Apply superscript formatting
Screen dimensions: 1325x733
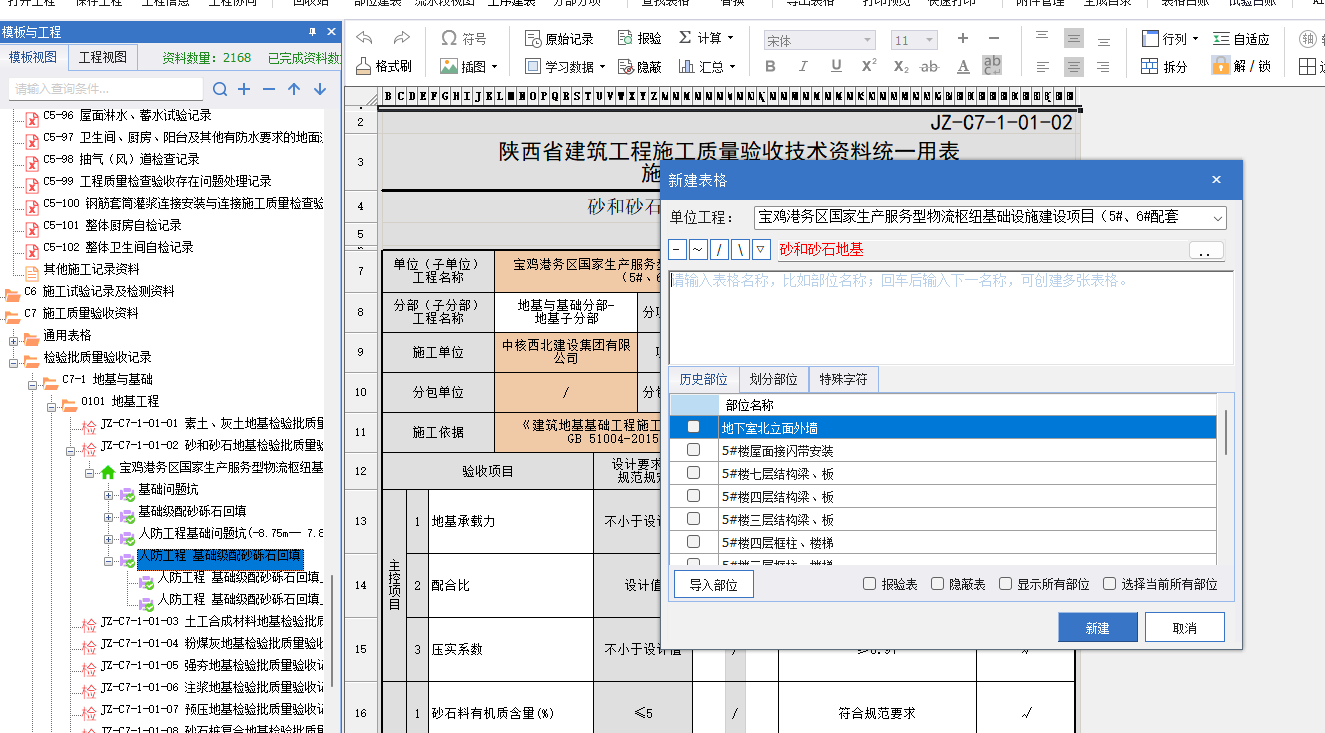click(869, 66)
